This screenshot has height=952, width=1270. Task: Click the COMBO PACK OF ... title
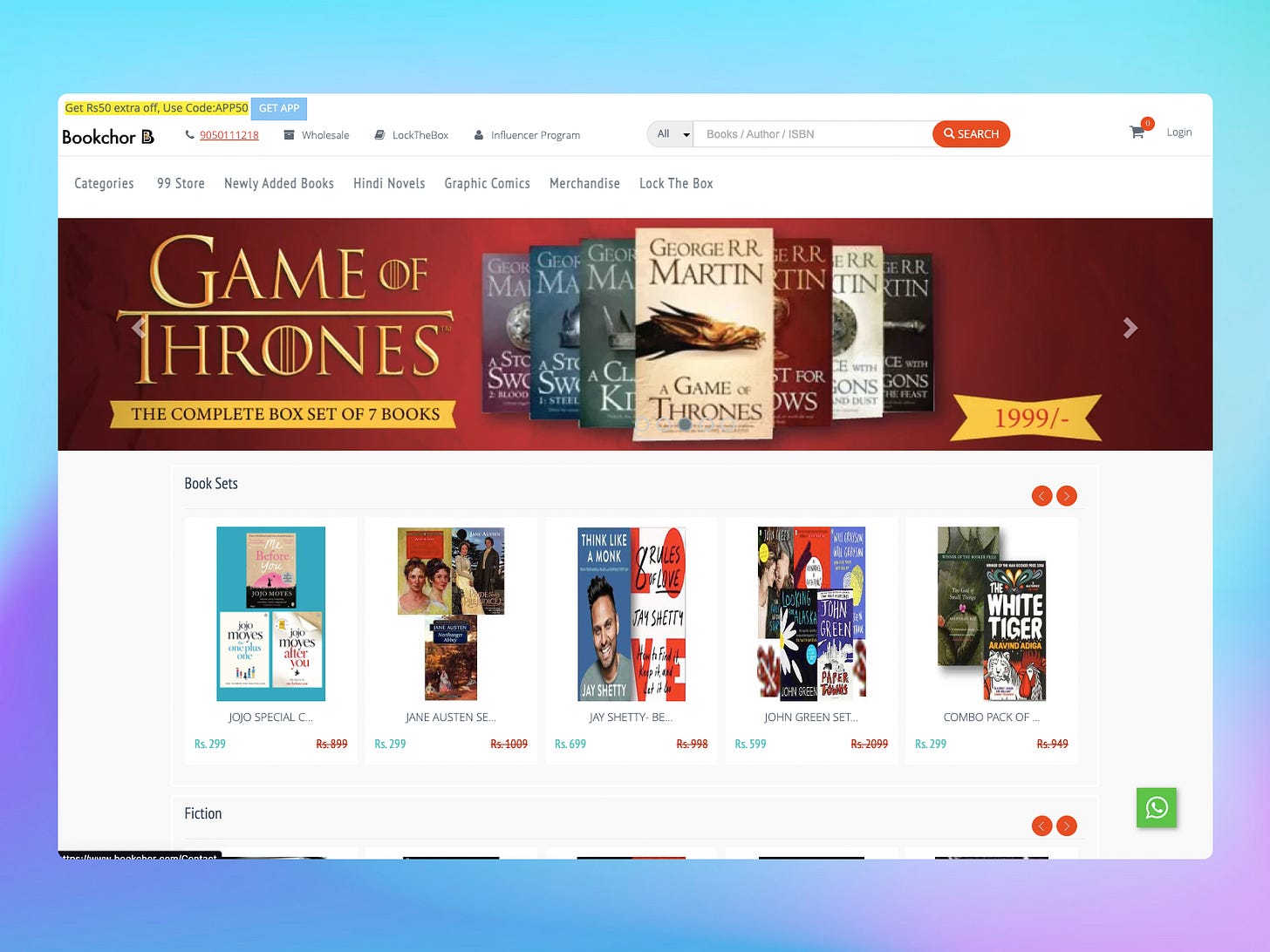[x=992, y=717]
